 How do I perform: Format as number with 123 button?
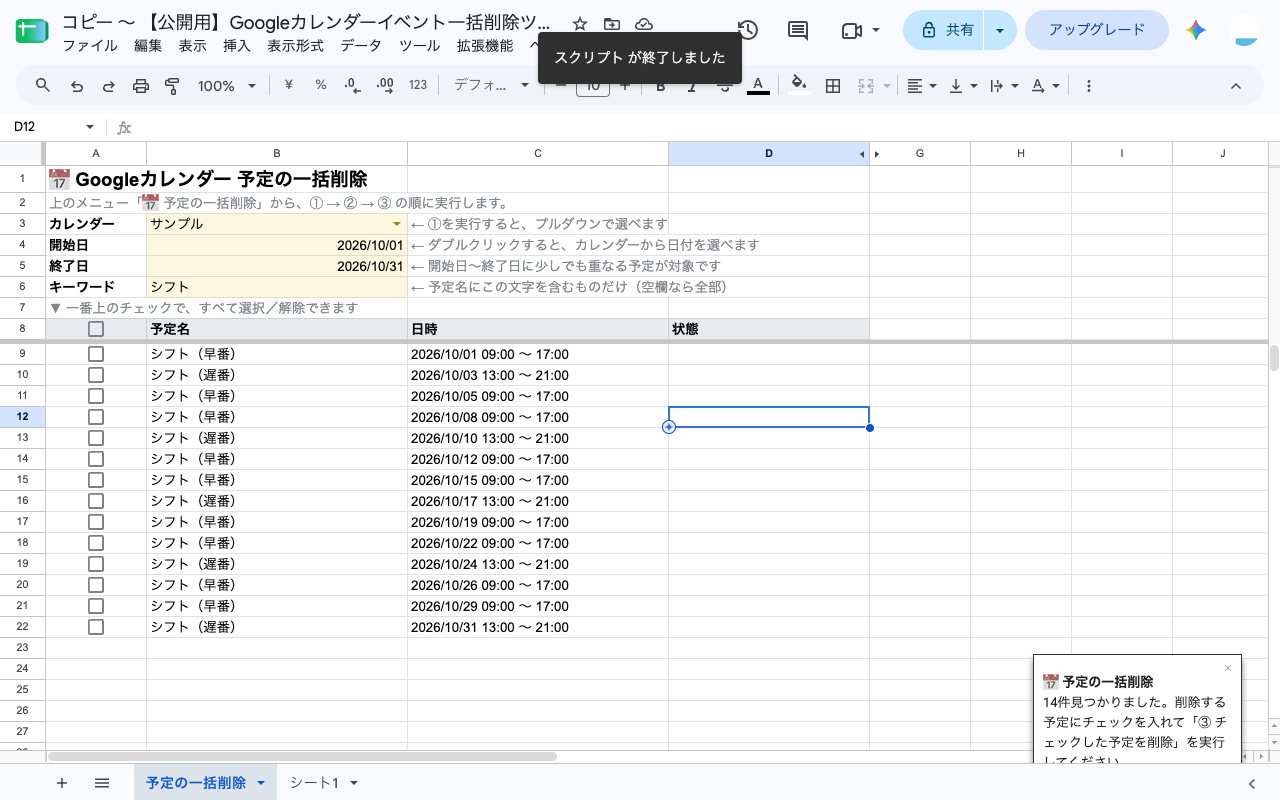tap(418, 85)
